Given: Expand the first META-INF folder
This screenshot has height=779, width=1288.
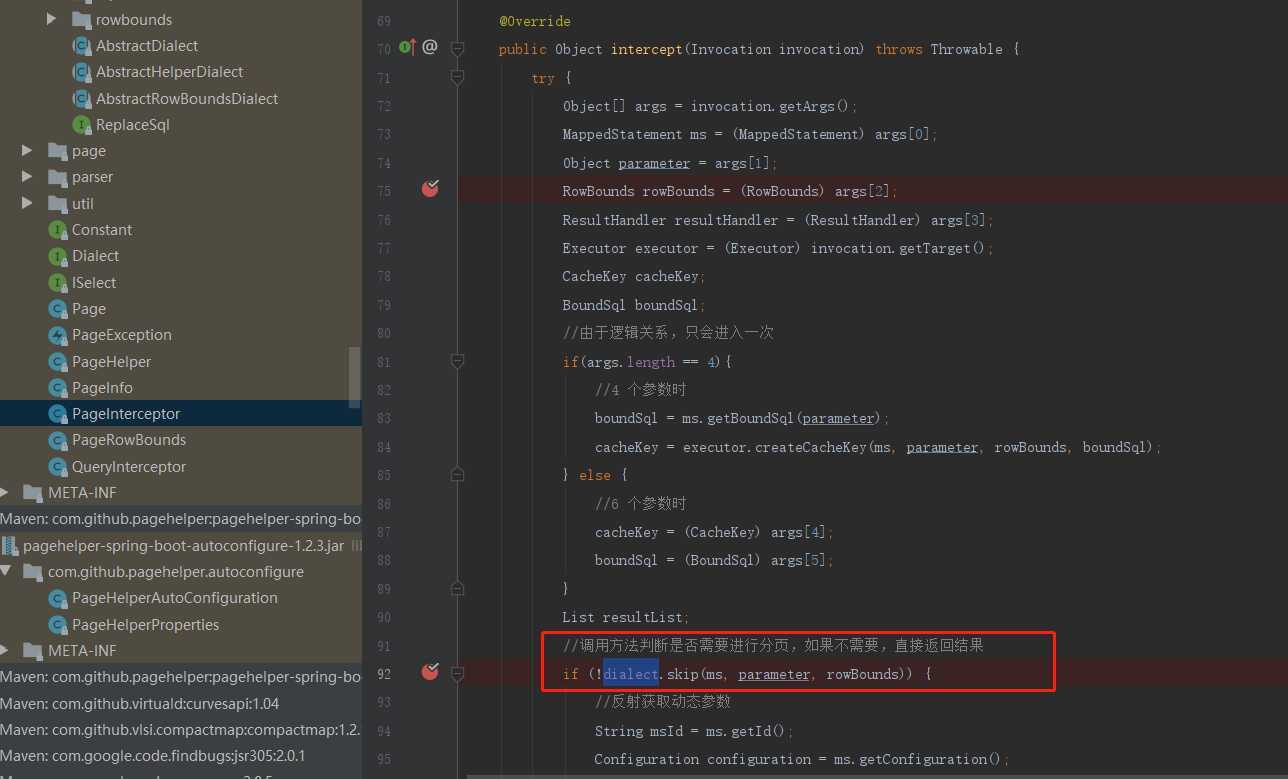Looking at the screenshot, I should tap(5, 492).
